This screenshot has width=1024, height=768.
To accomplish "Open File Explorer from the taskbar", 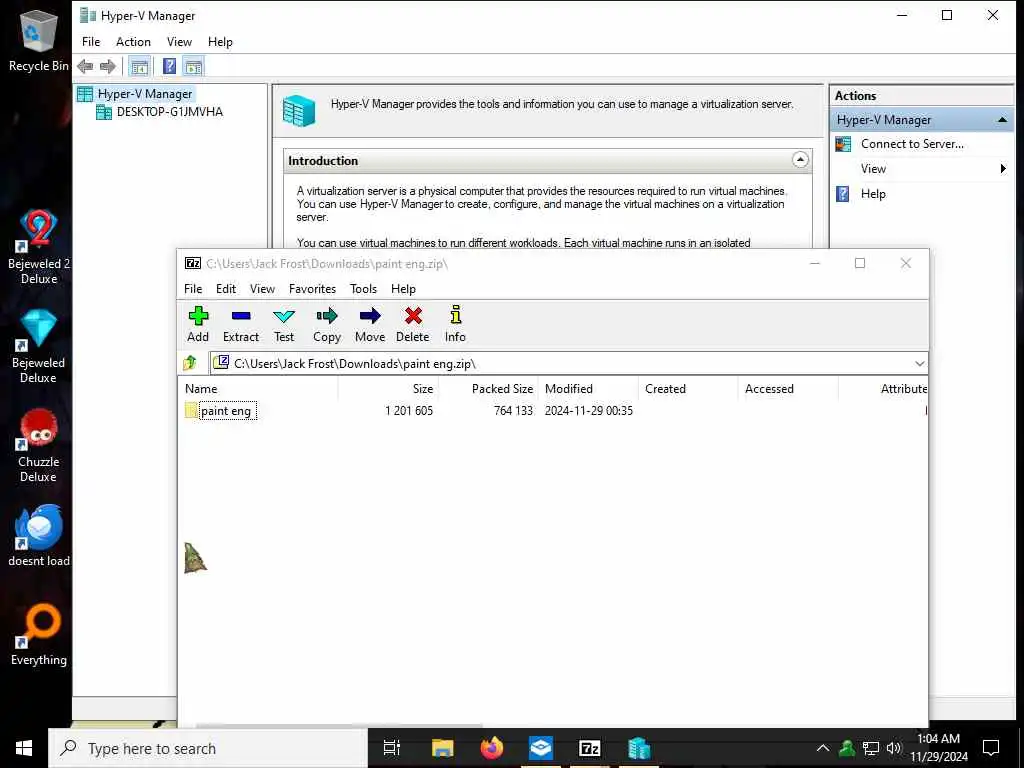I will point(442,748).
